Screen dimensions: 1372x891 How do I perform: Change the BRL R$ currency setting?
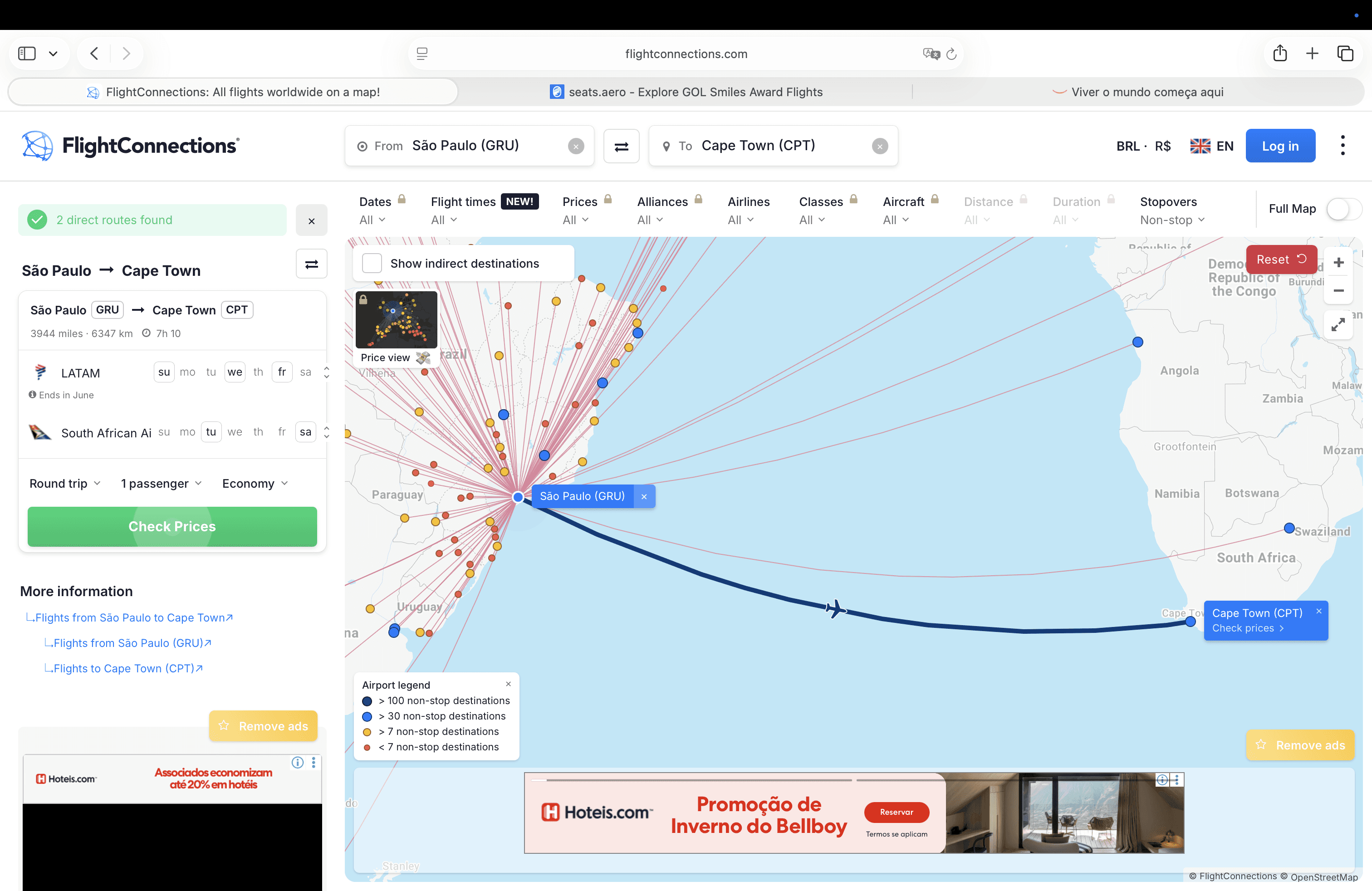[x=1143, y=147]
